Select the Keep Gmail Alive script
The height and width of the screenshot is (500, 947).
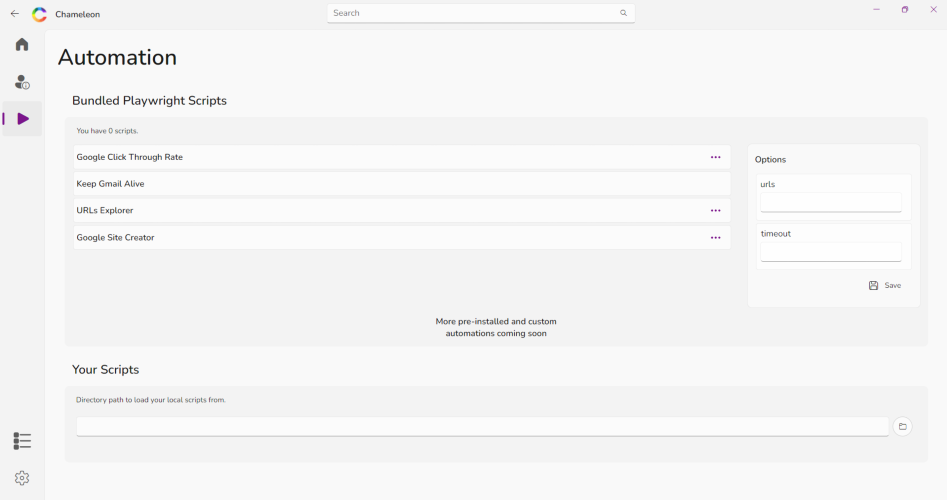tap(402, 184)
